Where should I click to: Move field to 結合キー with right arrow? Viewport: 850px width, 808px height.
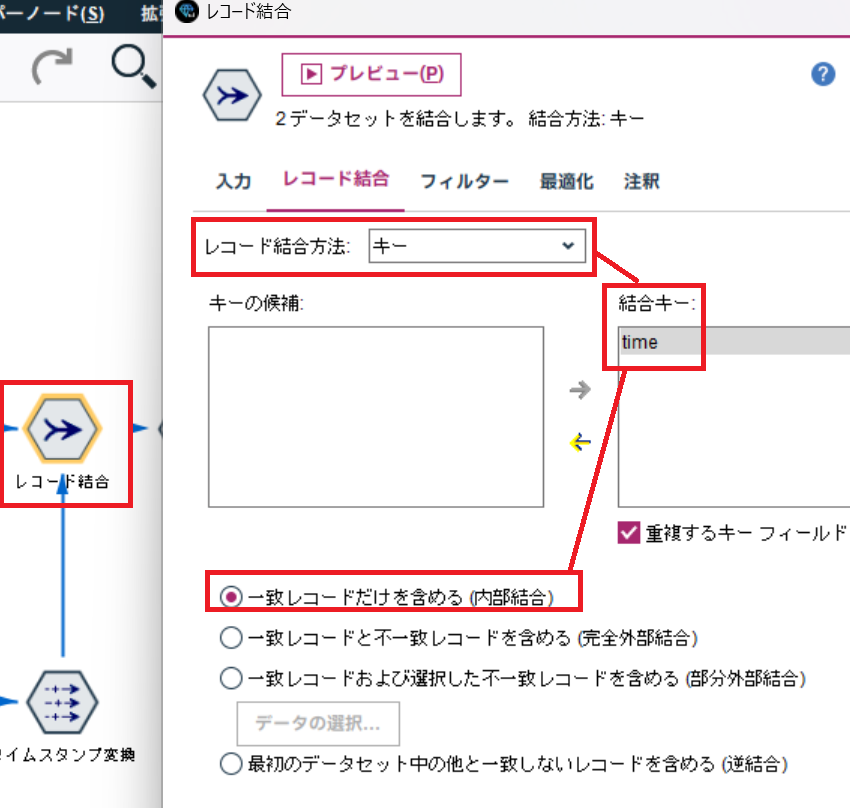[580, 389]
